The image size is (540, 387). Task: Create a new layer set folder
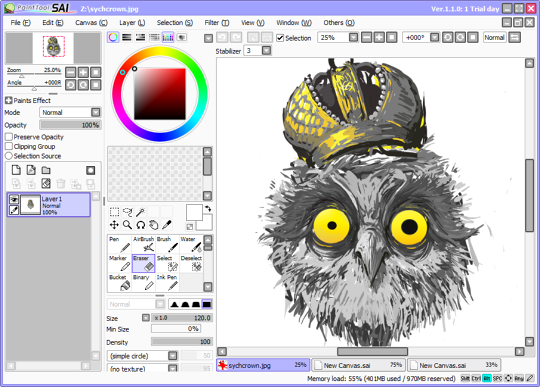[x=46, y=170]
